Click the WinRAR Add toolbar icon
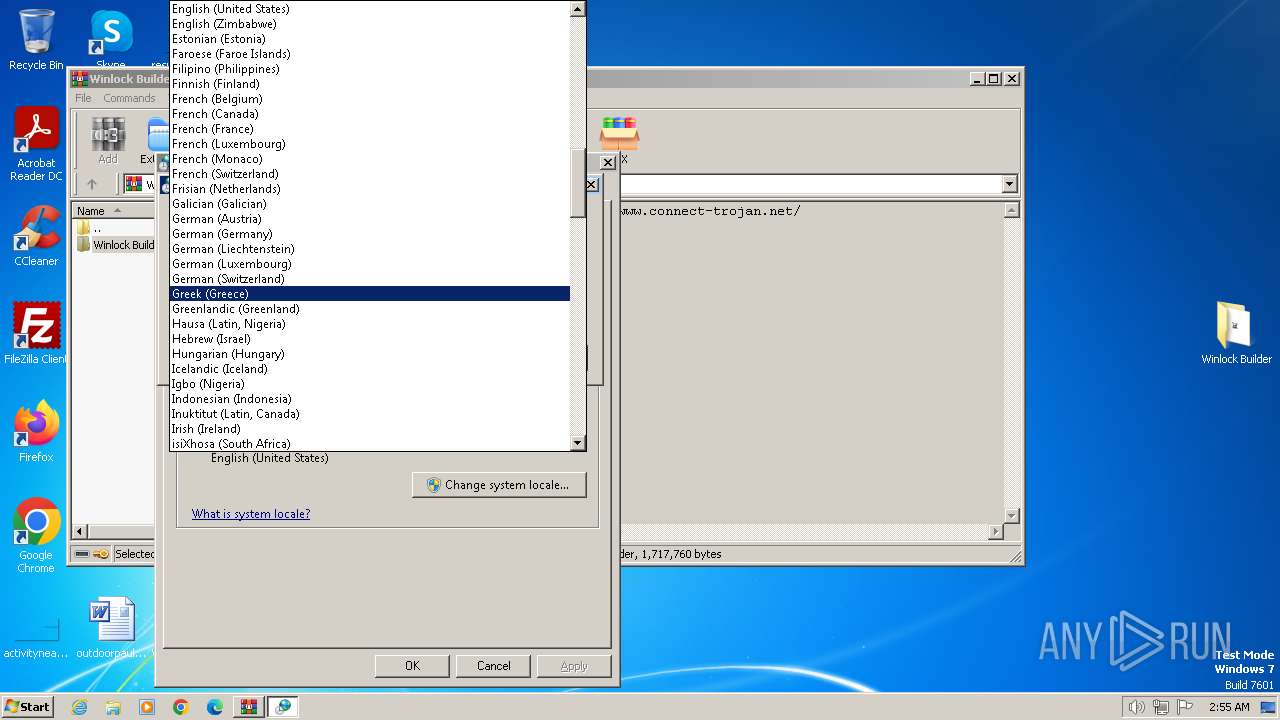Image resolution: width=1280 pixels, height=720 pixels. pos(108,140)
